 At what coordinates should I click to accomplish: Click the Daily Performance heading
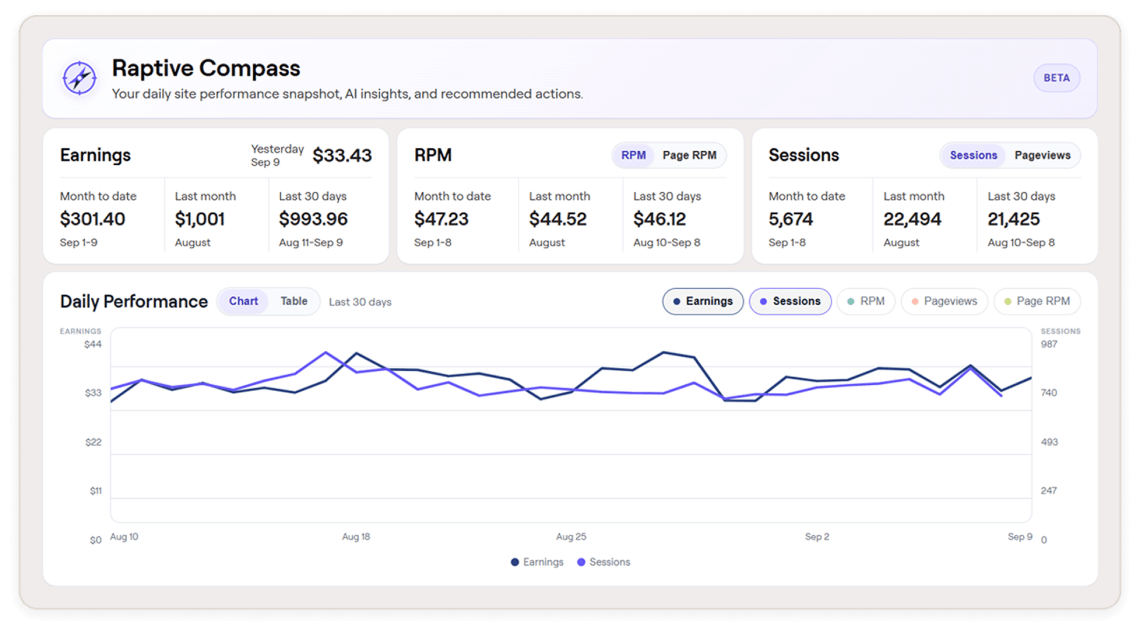pos(134,302)
